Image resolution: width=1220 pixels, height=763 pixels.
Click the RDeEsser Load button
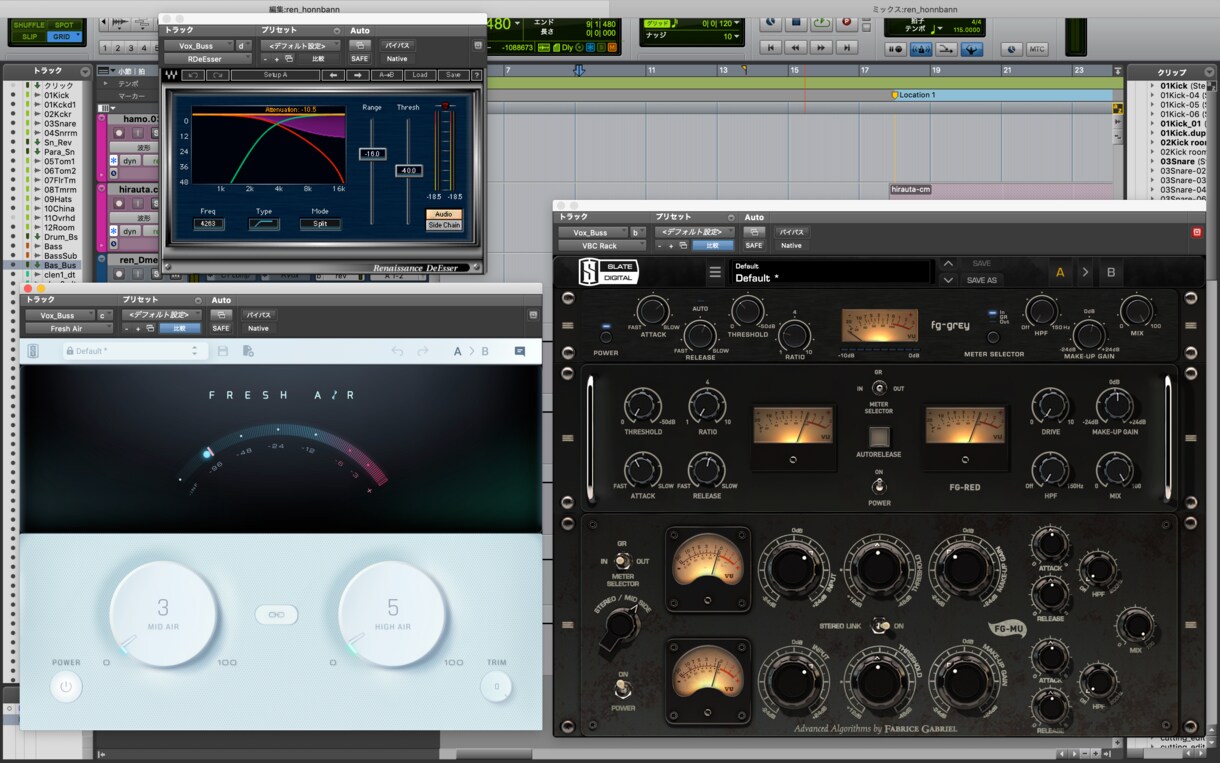[420, 75]
